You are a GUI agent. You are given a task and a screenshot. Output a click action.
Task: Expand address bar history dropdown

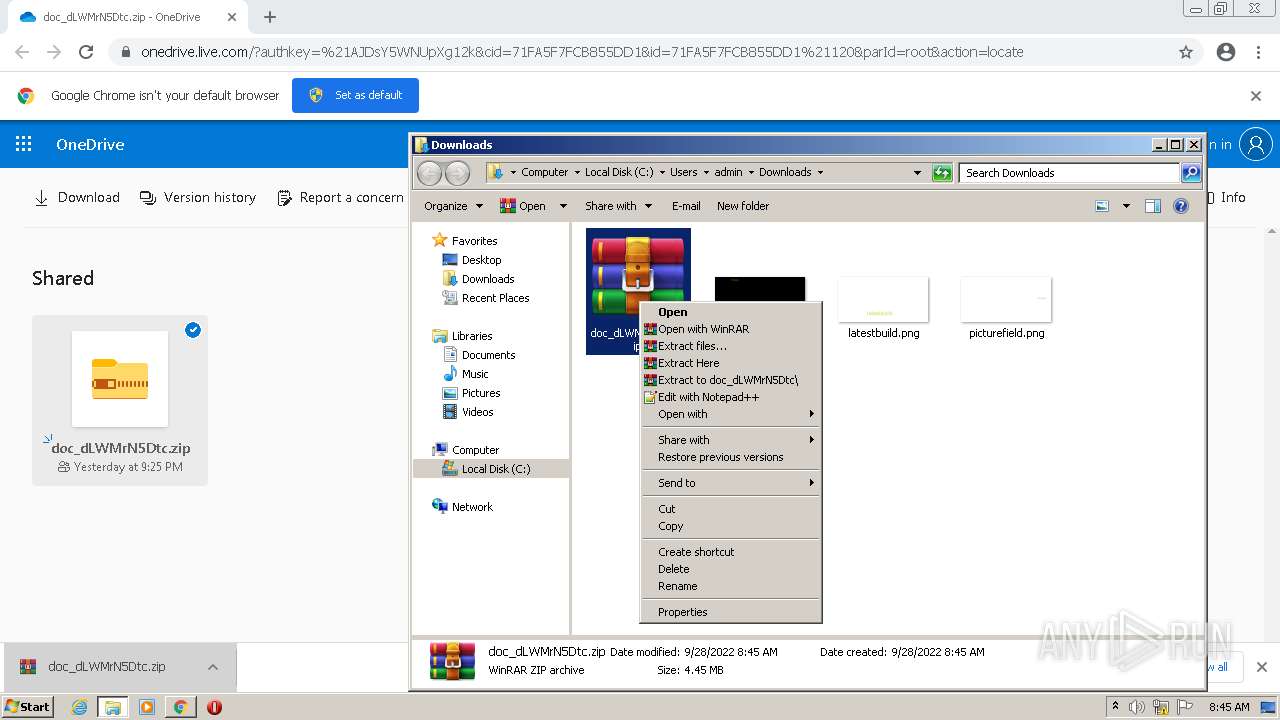click(917, 173)
